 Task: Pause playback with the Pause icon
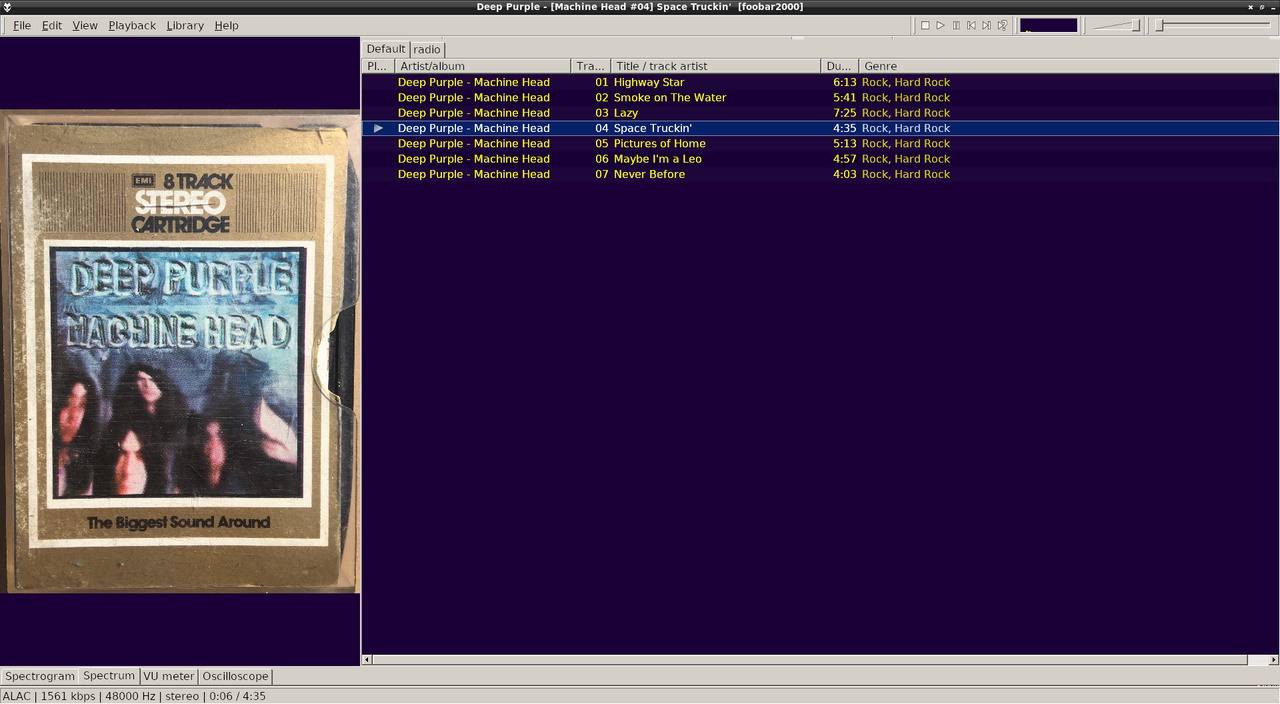pyautogui.click(x=956, y=25)
